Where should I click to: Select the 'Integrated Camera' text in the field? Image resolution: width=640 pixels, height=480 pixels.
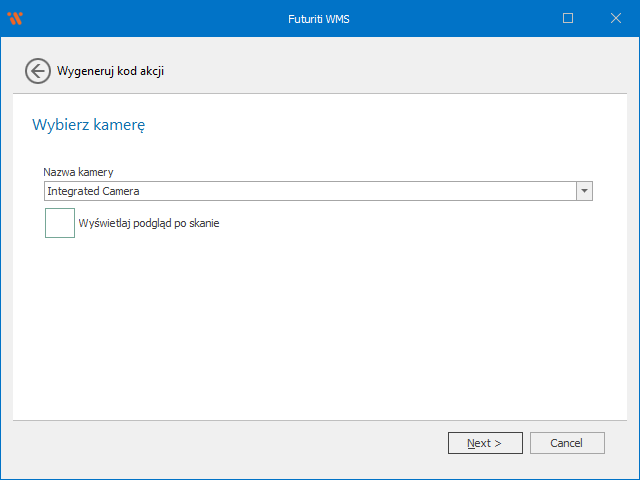(x=93, y=191)
